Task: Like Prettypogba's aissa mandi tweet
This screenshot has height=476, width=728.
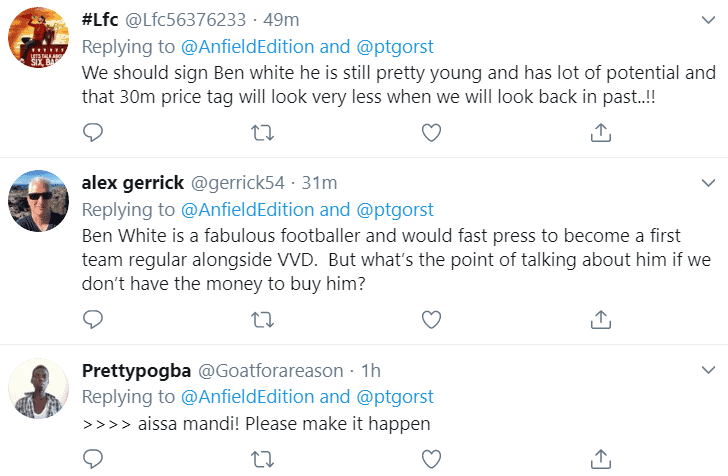Action: click(431, 459)
